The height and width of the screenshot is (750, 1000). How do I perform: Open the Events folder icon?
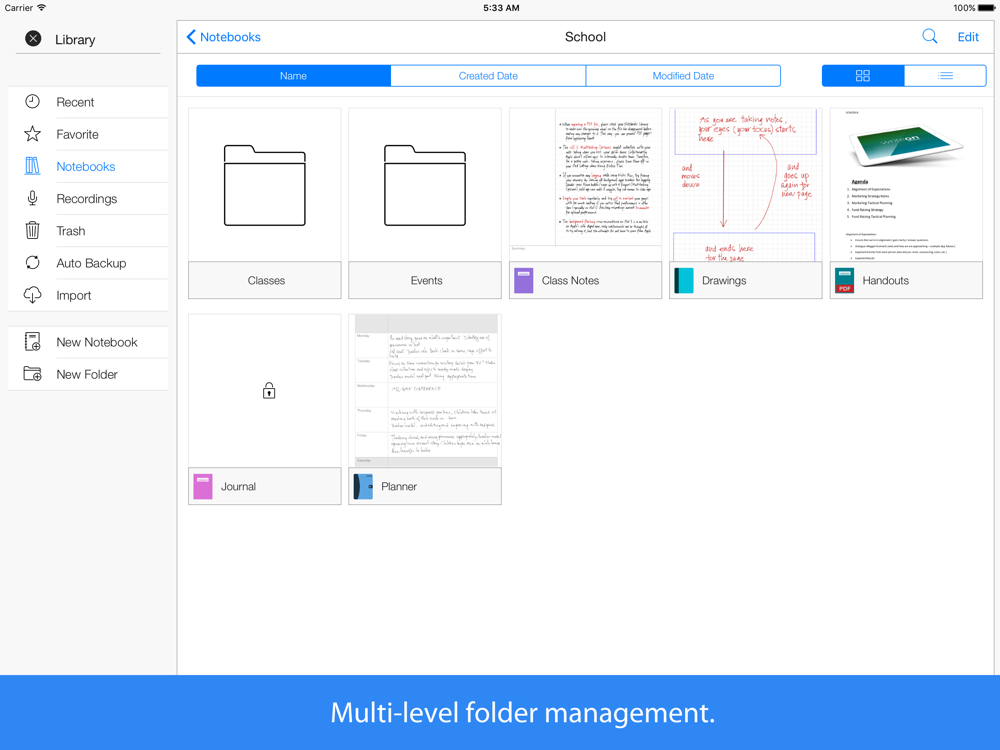pyautogui.click(x=425, y=186)
